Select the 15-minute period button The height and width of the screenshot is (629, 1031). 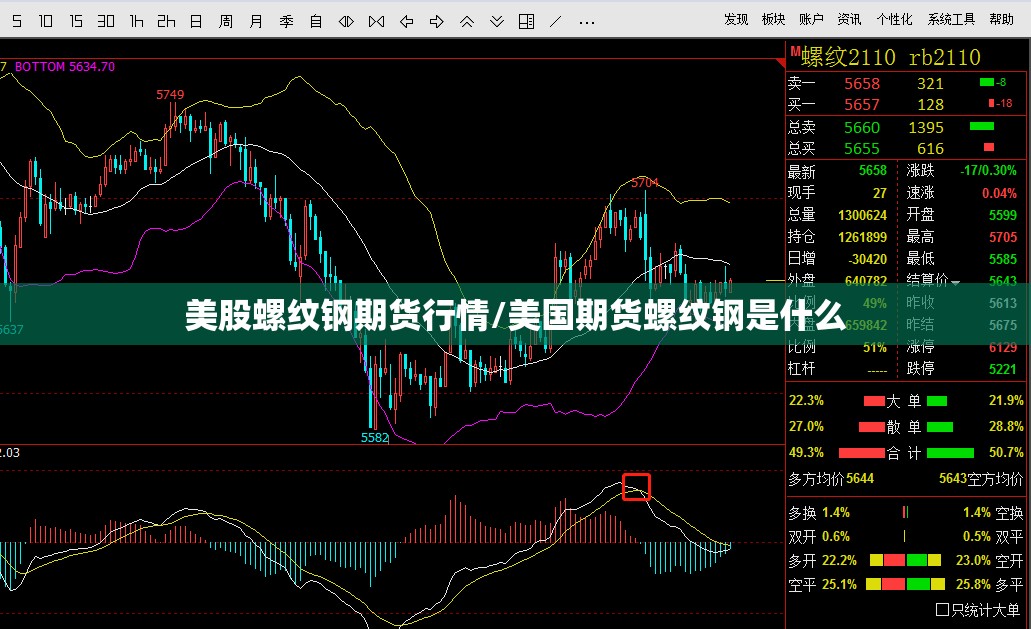click(76, 22)
